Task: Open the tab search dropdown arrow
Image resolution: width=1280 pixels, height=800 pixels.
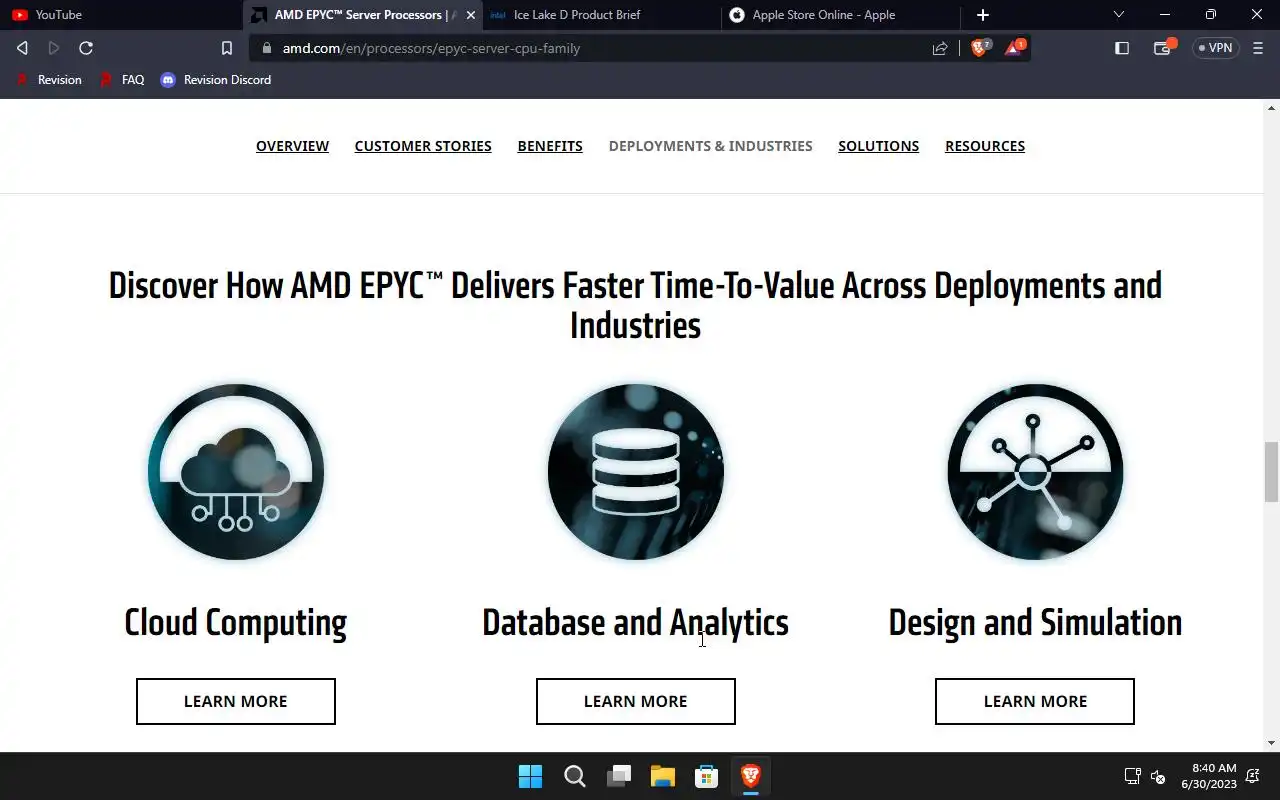Action: (x=1119, y=14)
